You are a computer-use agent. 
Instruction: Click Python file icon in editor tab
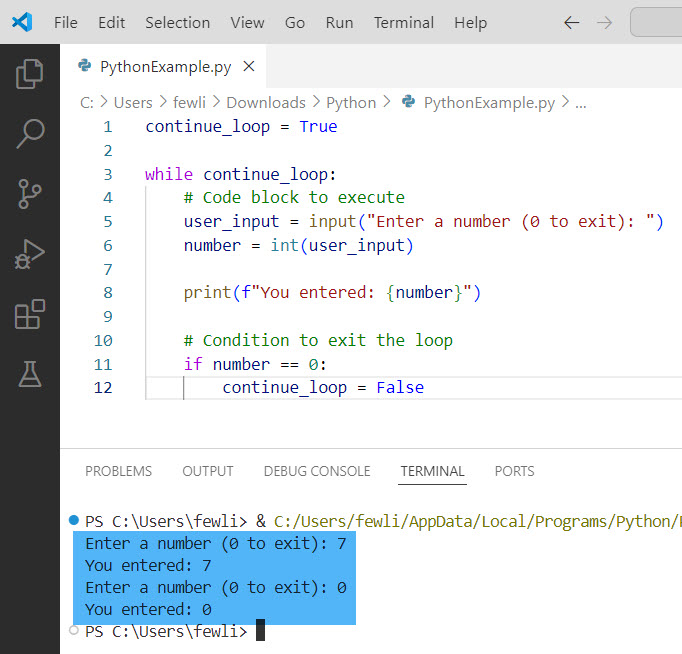[x=84, y=66]
